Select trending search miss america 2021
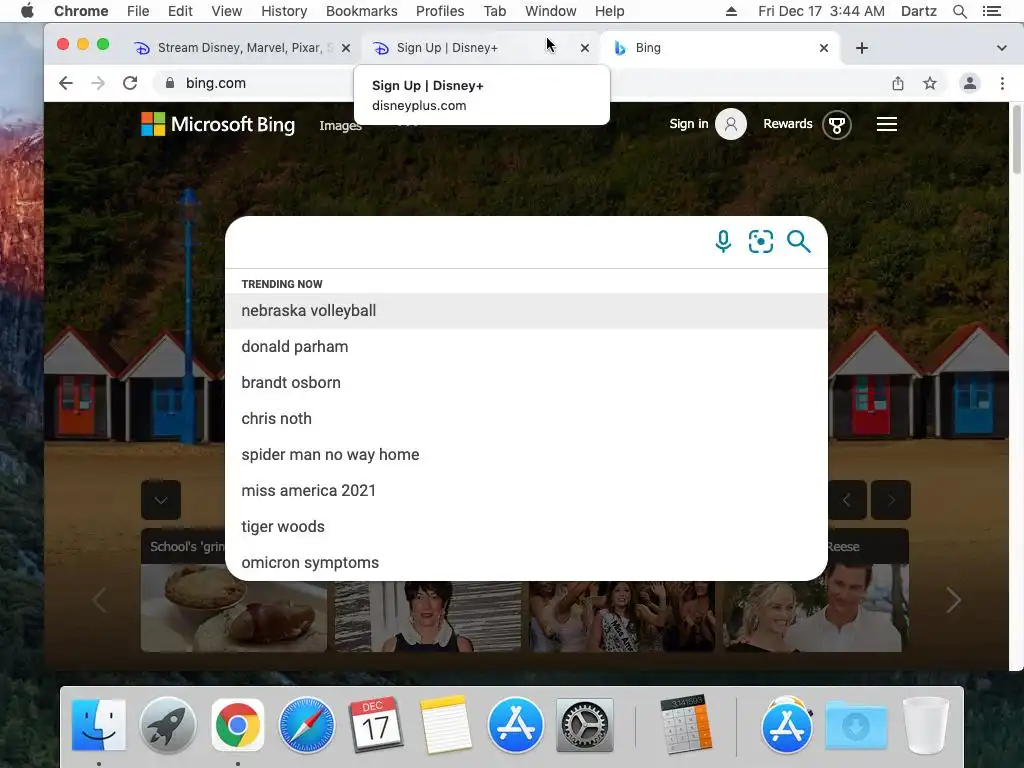This screenshot has height=768, width=1024. tap(526, 490)
